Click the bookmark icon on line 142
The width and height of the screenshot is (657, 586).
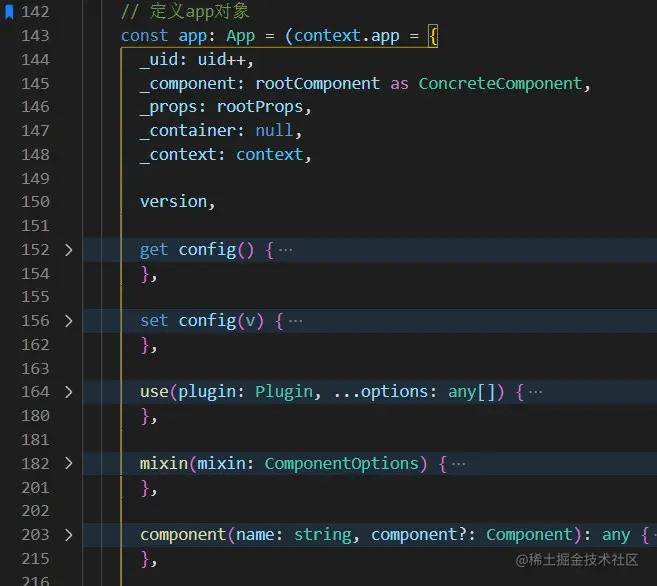click(9, 12)
